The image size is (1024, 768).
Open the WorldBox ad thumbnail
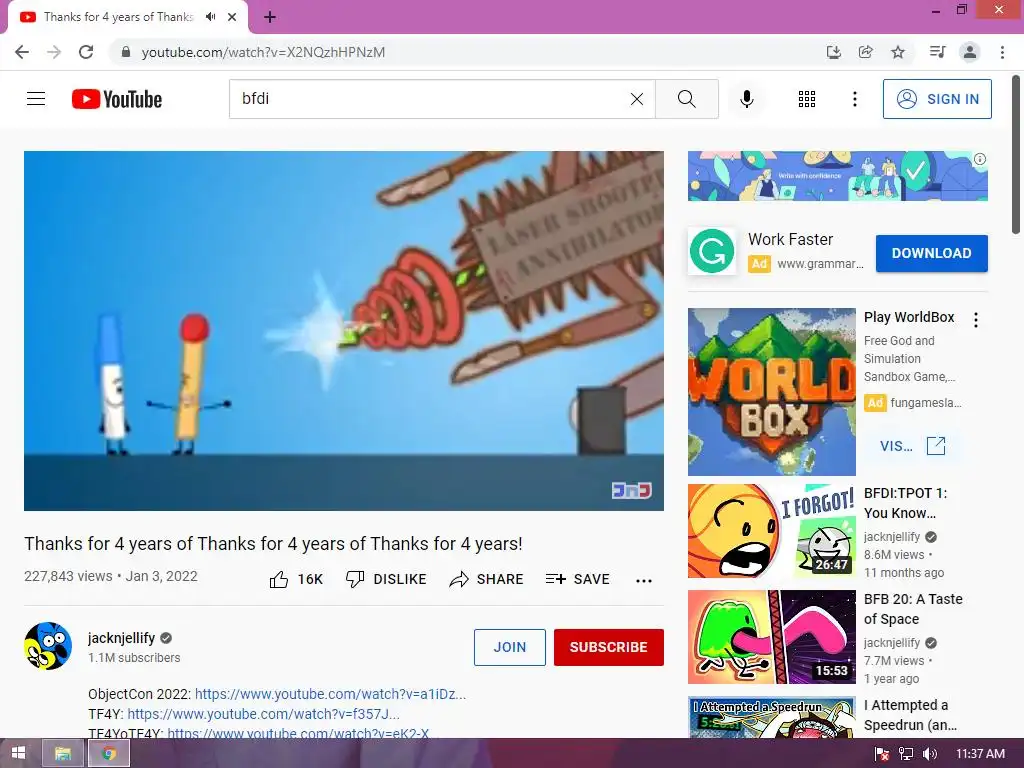(x=771, y=392)
